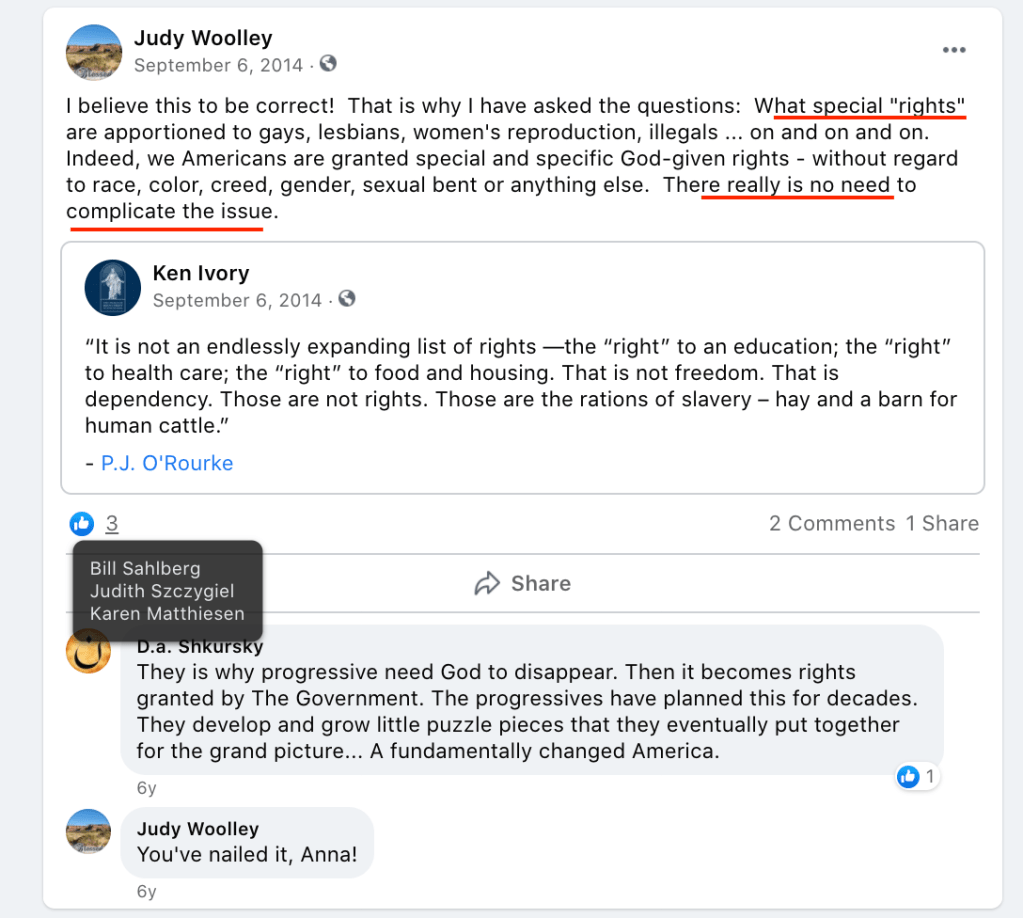
Task: Click the Share arrow button
Action: (522, 583)
